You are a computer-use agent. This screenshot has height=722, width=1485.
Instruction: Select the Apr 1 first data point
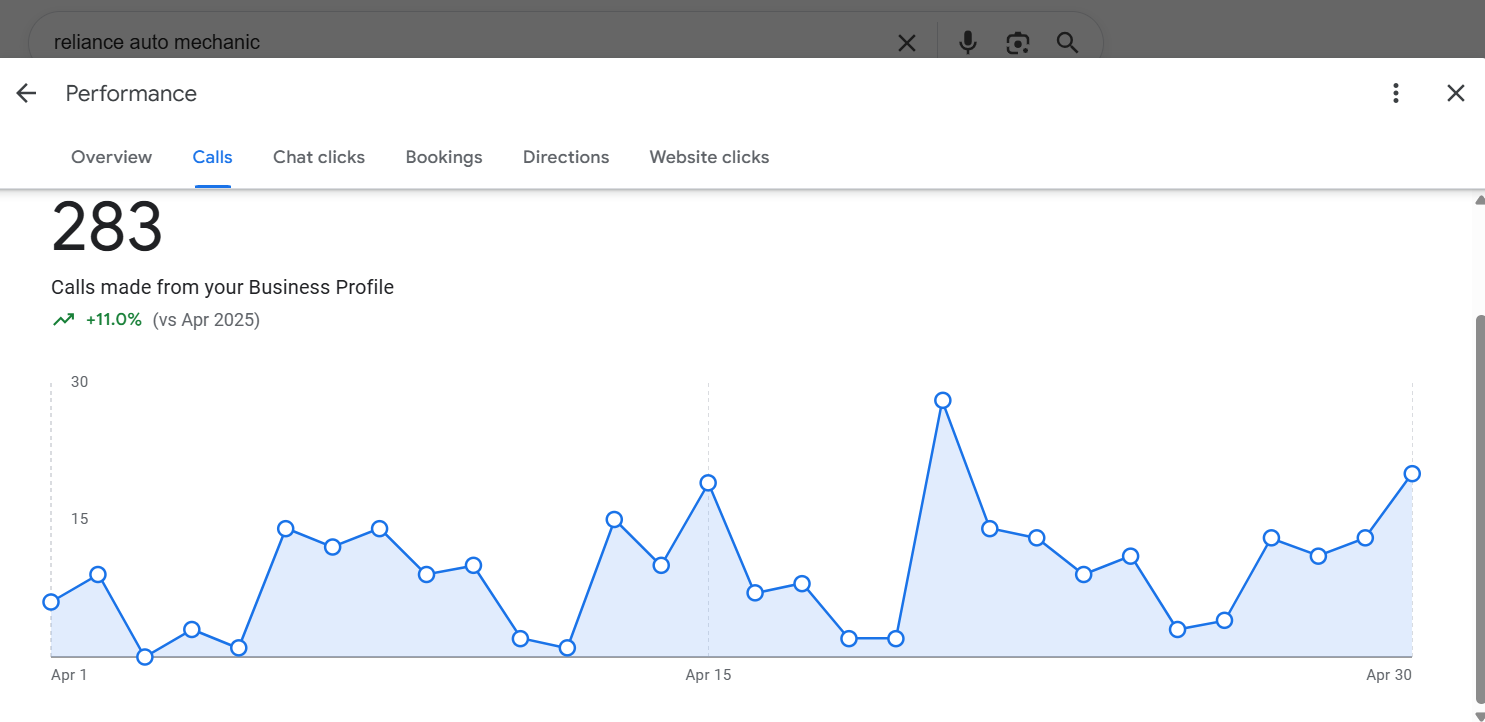(x=51, y=602)
